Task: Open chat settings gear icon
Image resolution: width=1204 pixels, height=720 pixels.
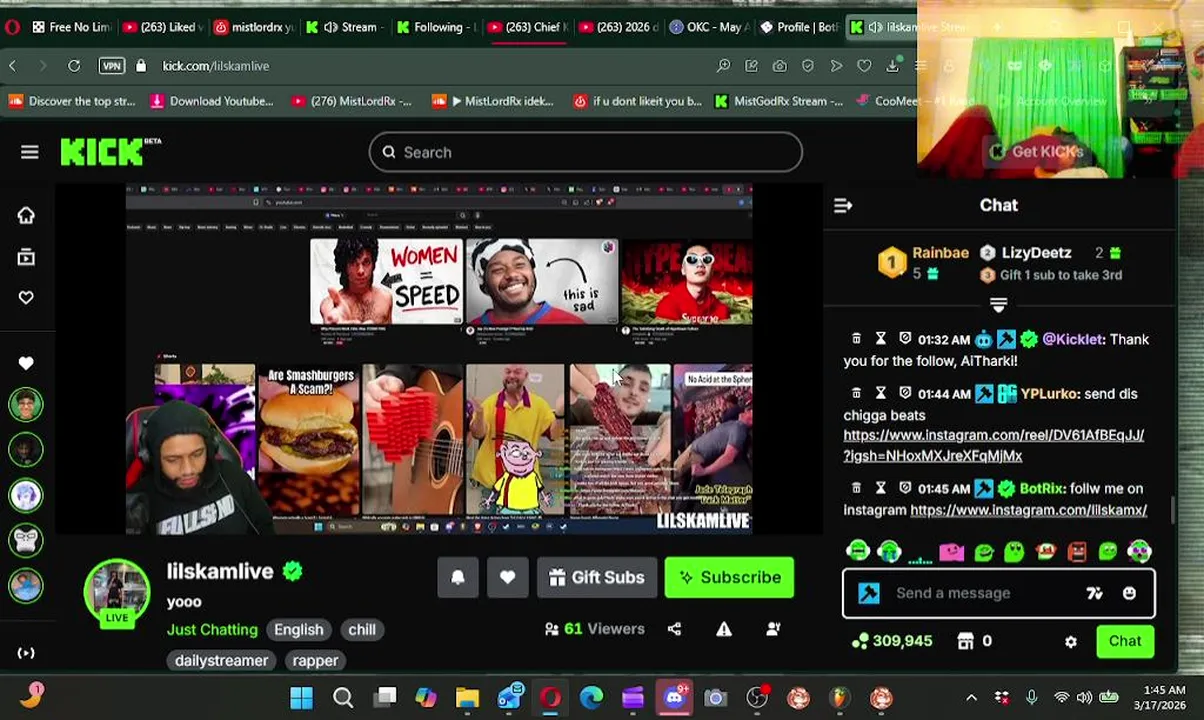Action: 1071,642
